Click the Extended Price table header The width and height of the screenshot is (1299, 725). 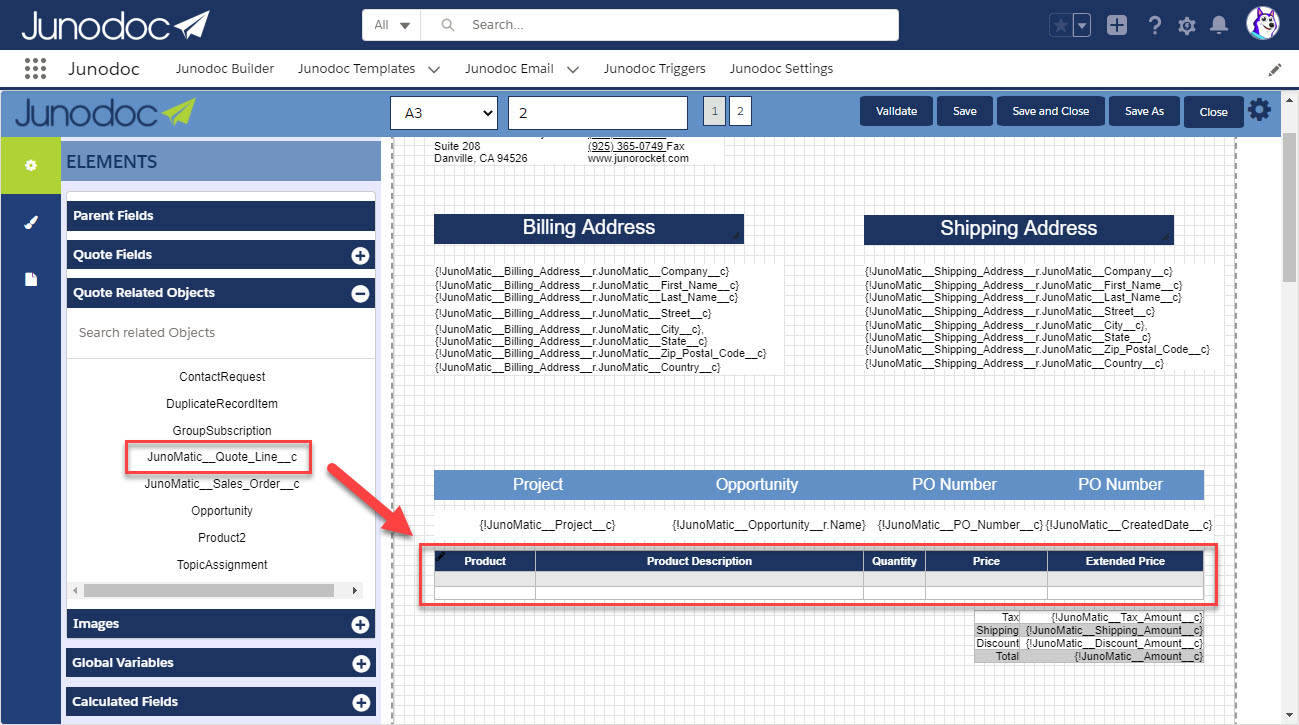[1125, 561]
